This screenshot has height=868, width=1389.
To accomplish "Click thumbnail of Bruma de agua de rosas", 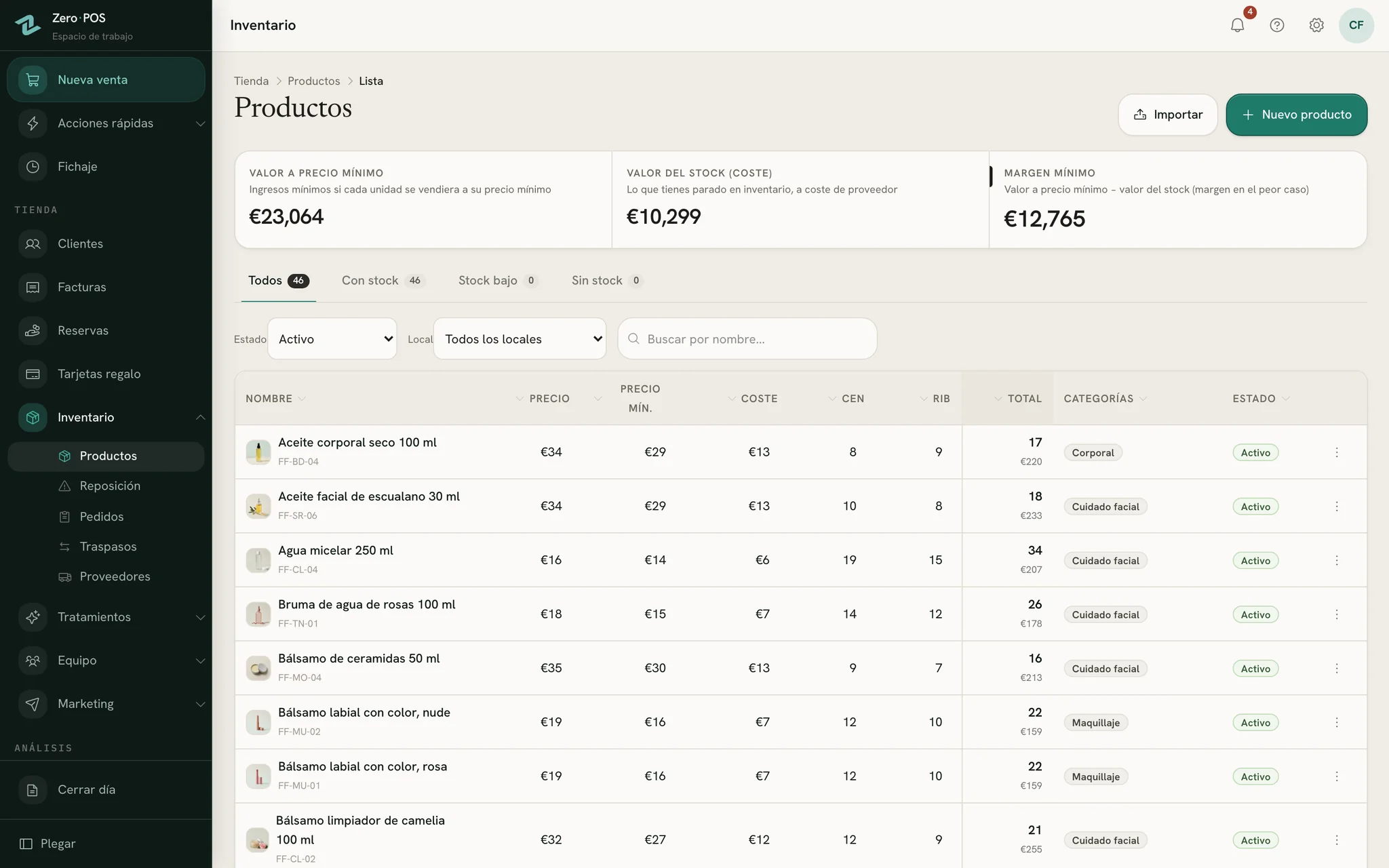I will tap(258, 614).
